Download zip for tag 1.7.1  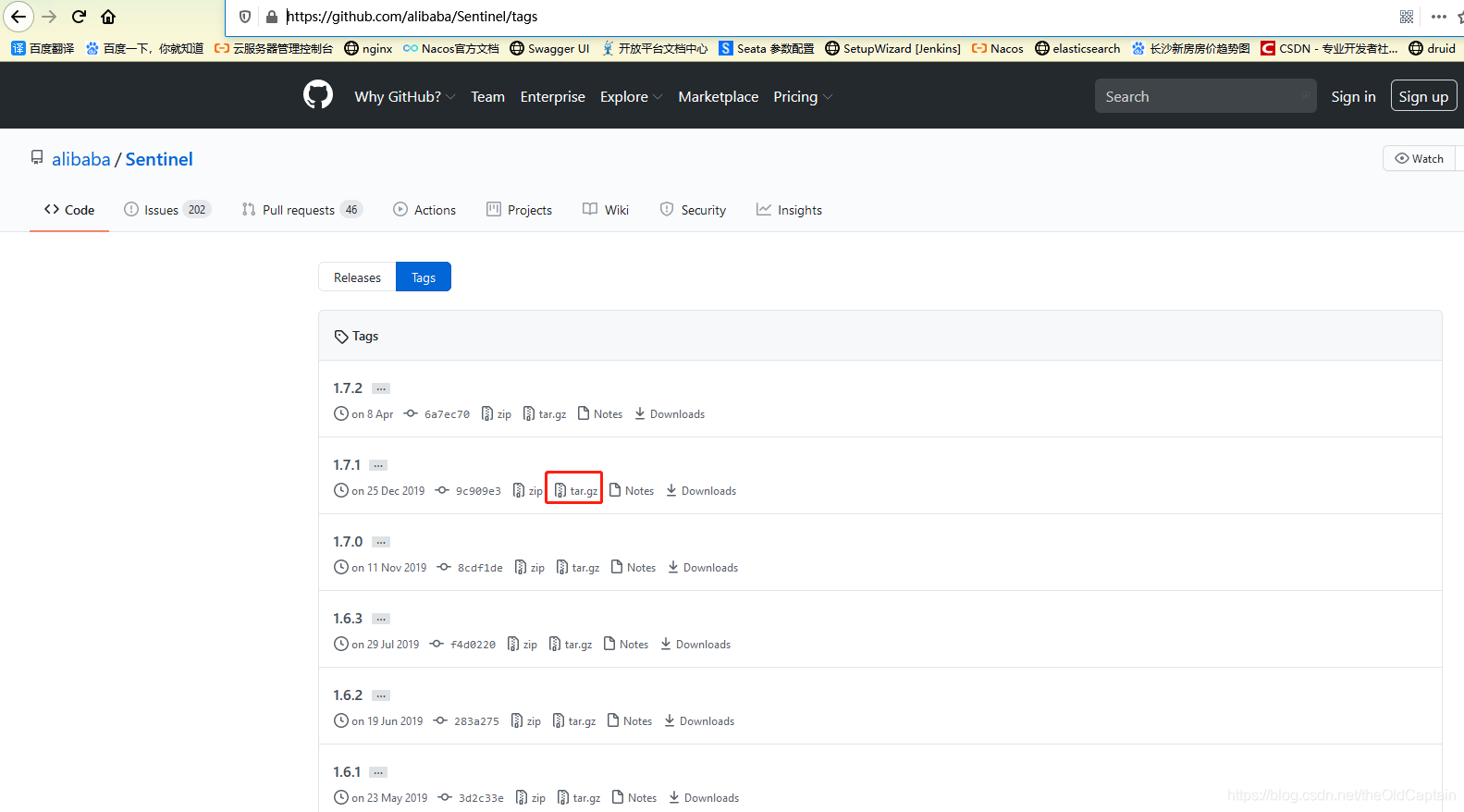point(528,491)
